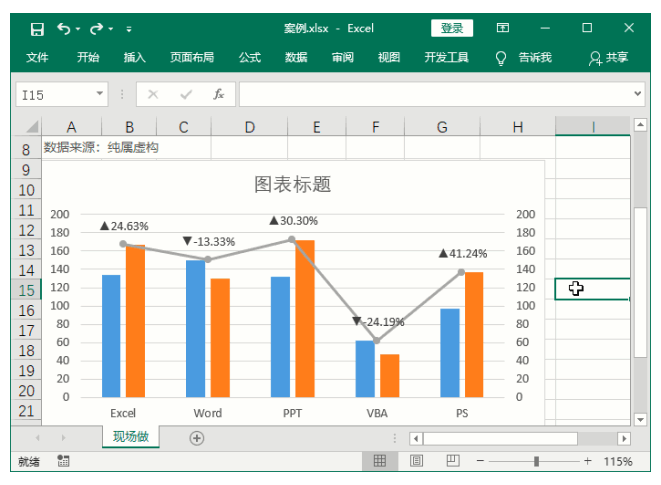Image resolution: width=661 pixels, height=485 pixels.
Task: Add a new sheet with plus icon
Action: coord(196,438)
